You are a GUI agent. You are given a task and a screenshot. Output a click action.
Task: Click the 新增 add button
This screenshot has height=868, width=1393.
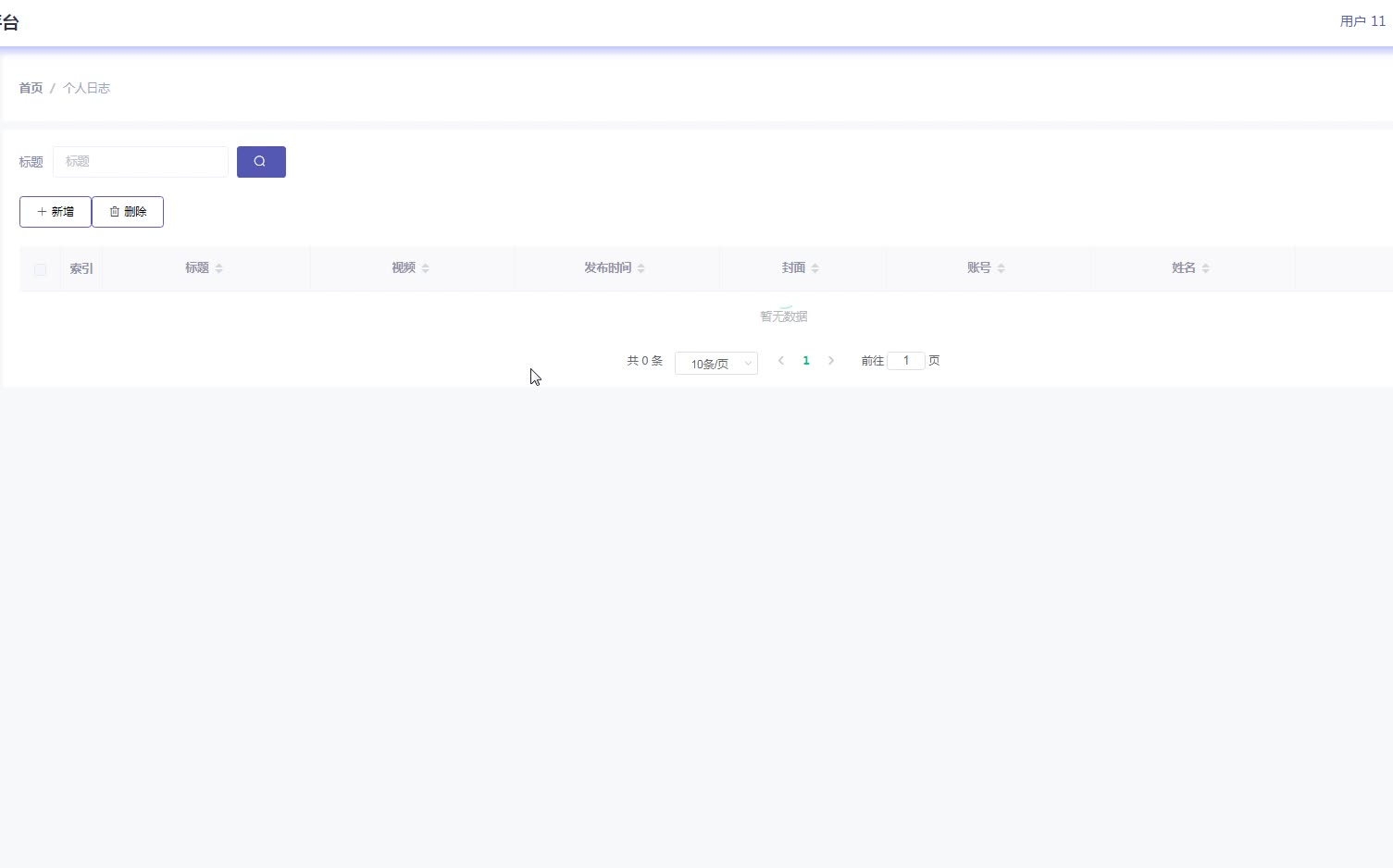click(56, 212)
